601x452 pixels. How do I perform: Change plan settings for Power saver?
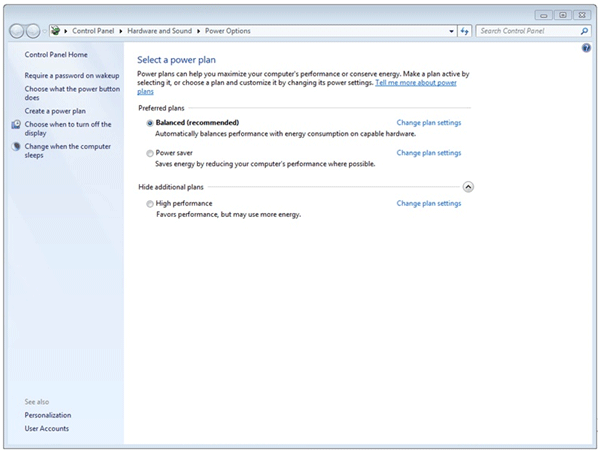click(x=429, y=153)
